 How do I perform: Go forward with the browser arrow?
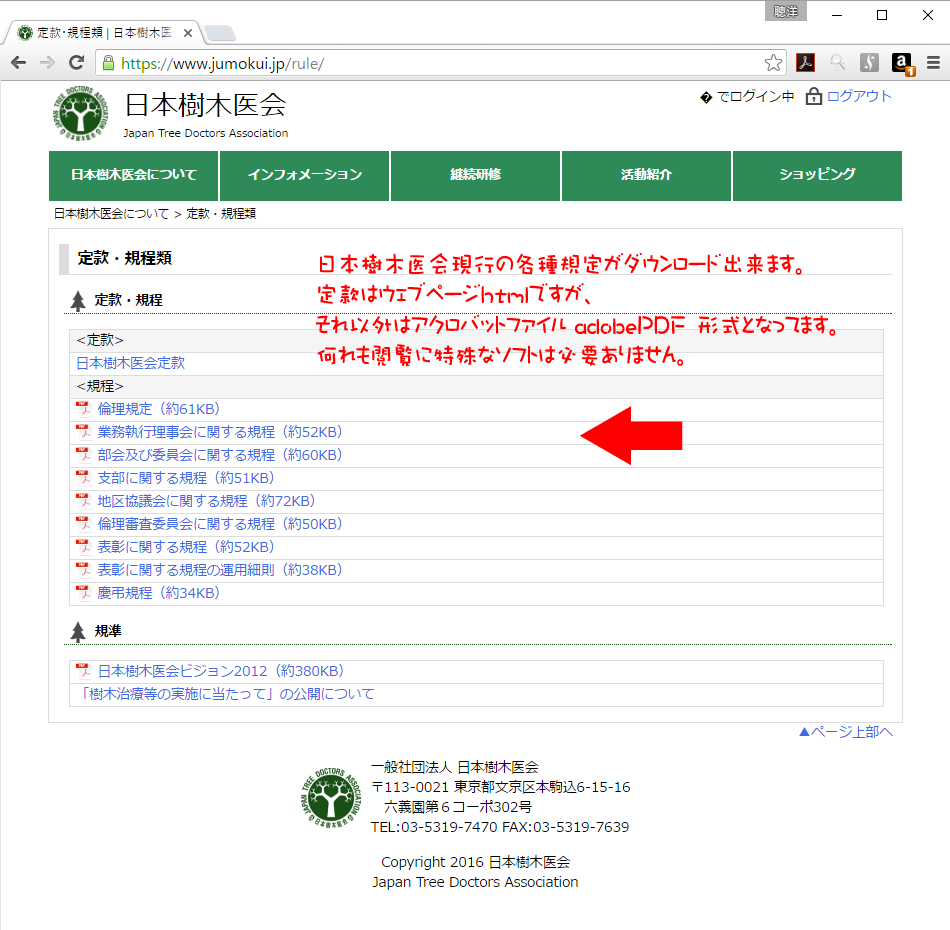[47, 62]
